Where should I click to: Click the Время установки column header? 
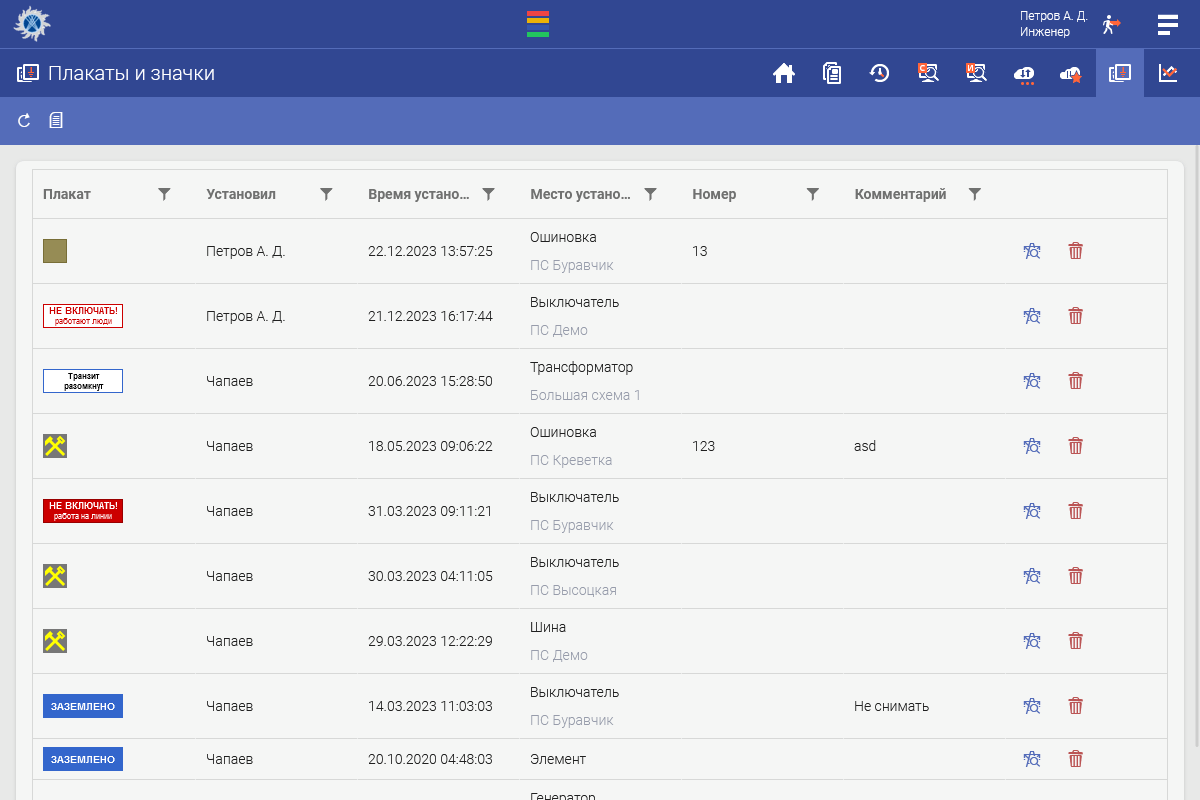pos(418,194)
